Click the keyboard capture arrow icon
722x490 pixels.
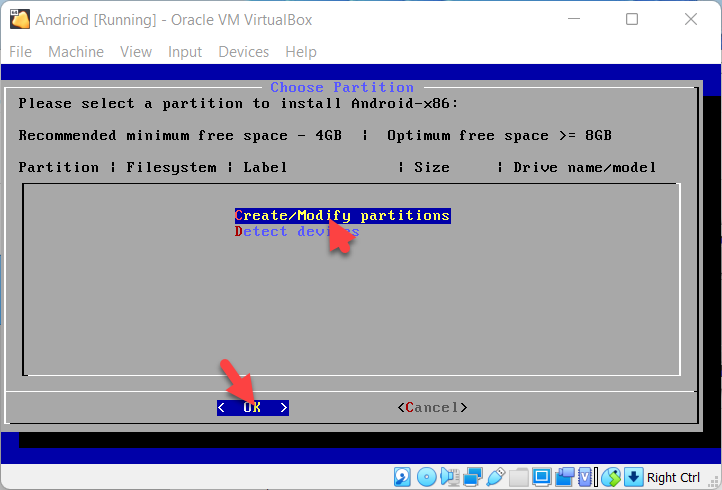click(x=632, y=476)
